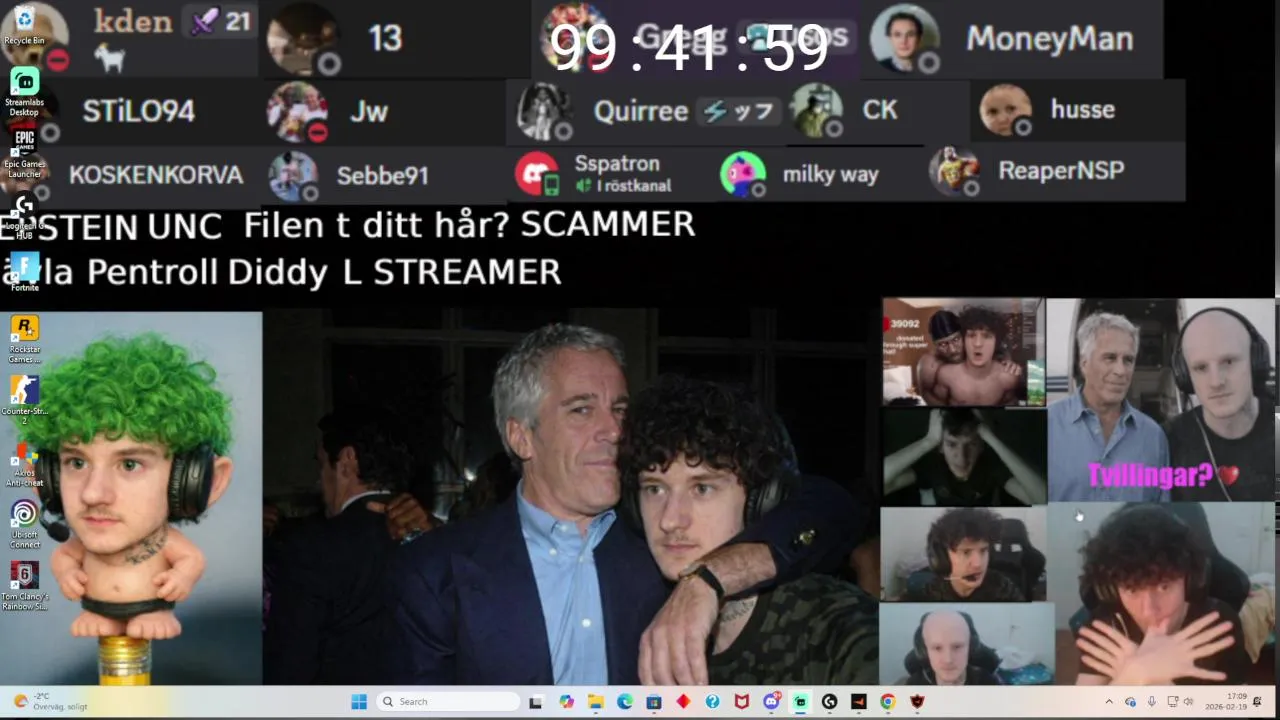Open the orange-on-black taskbar app
The image size is (1280, 720).
click(x=858, y=702)
